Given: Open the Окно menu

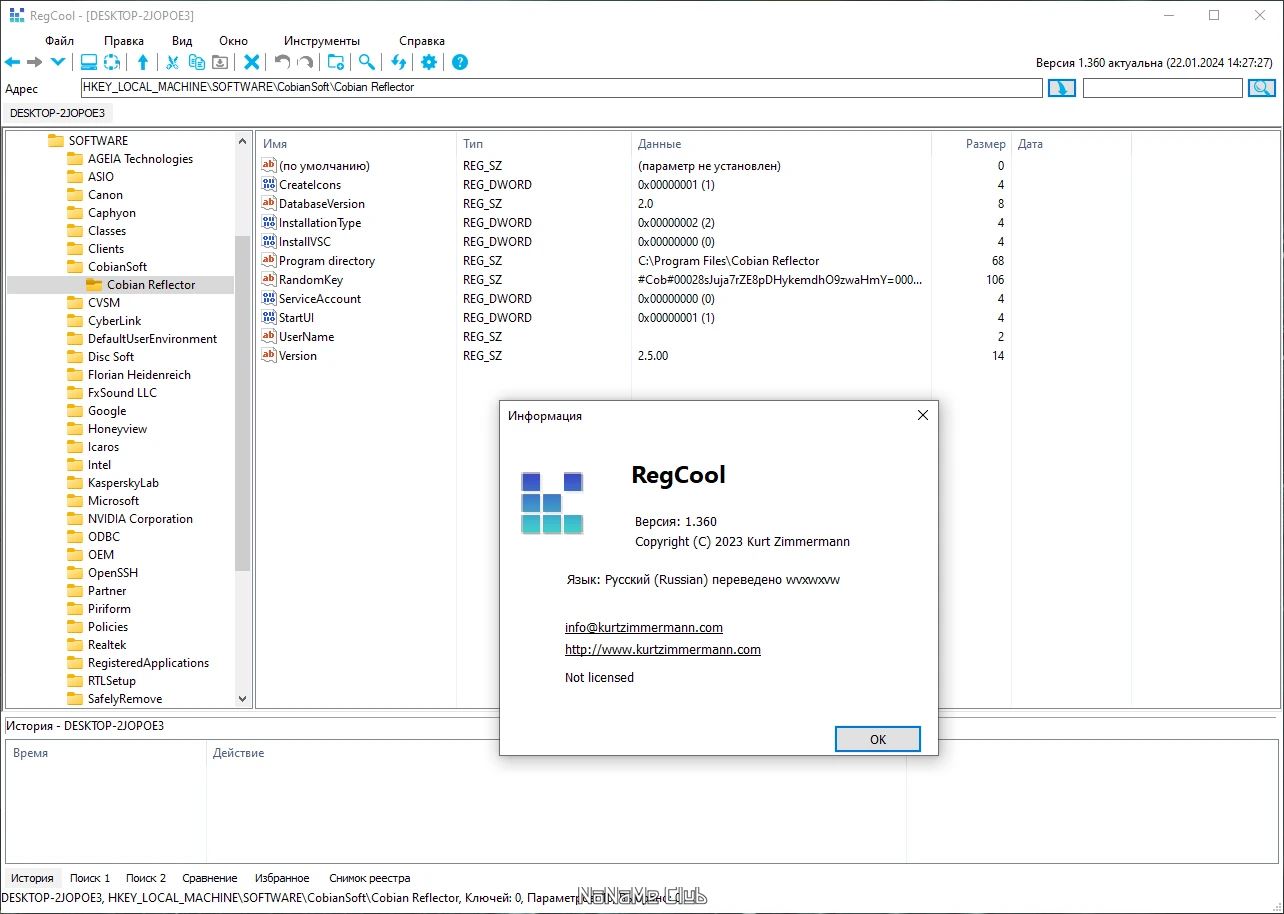Looking at the screenshot, I should (233, 41).
